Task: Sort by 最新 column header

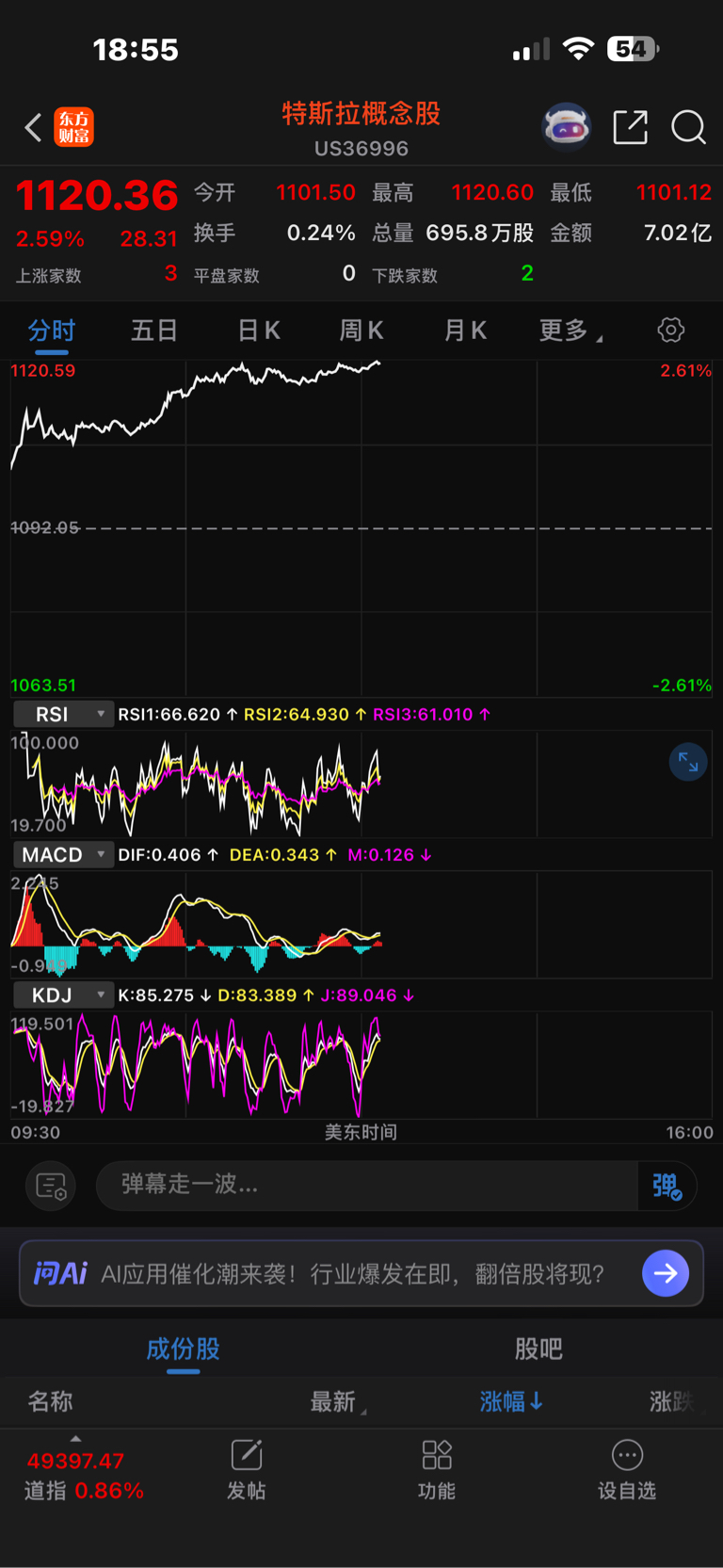Action: tap(338, 1402)
